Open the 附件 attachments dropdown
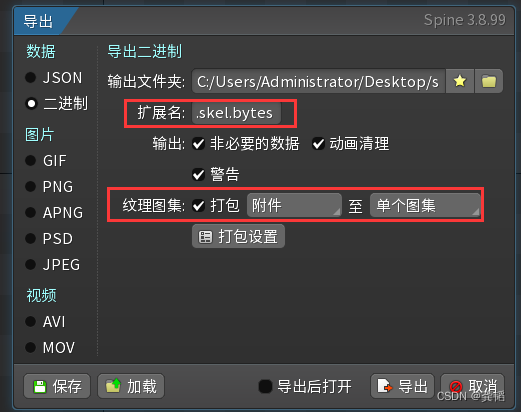Viewport: 521px width, 412px height. [x=294, y=205]
